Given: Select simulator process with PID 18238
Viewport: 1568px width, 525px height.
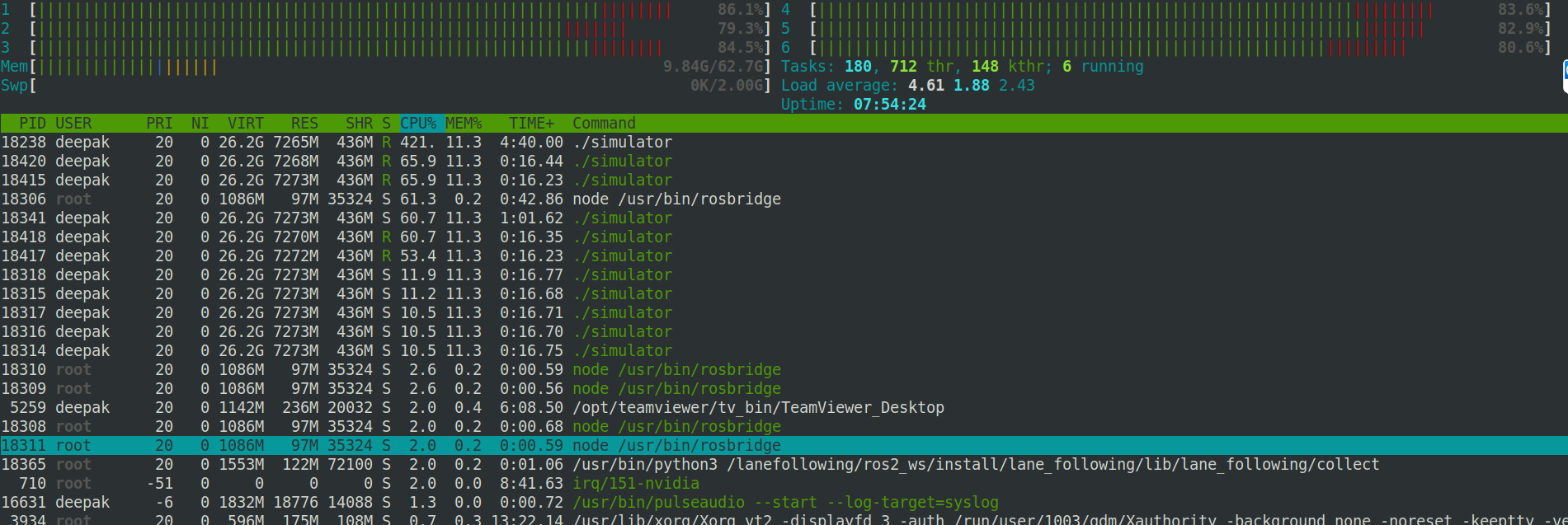Looking at the screenshot, I should coord(784,143).
